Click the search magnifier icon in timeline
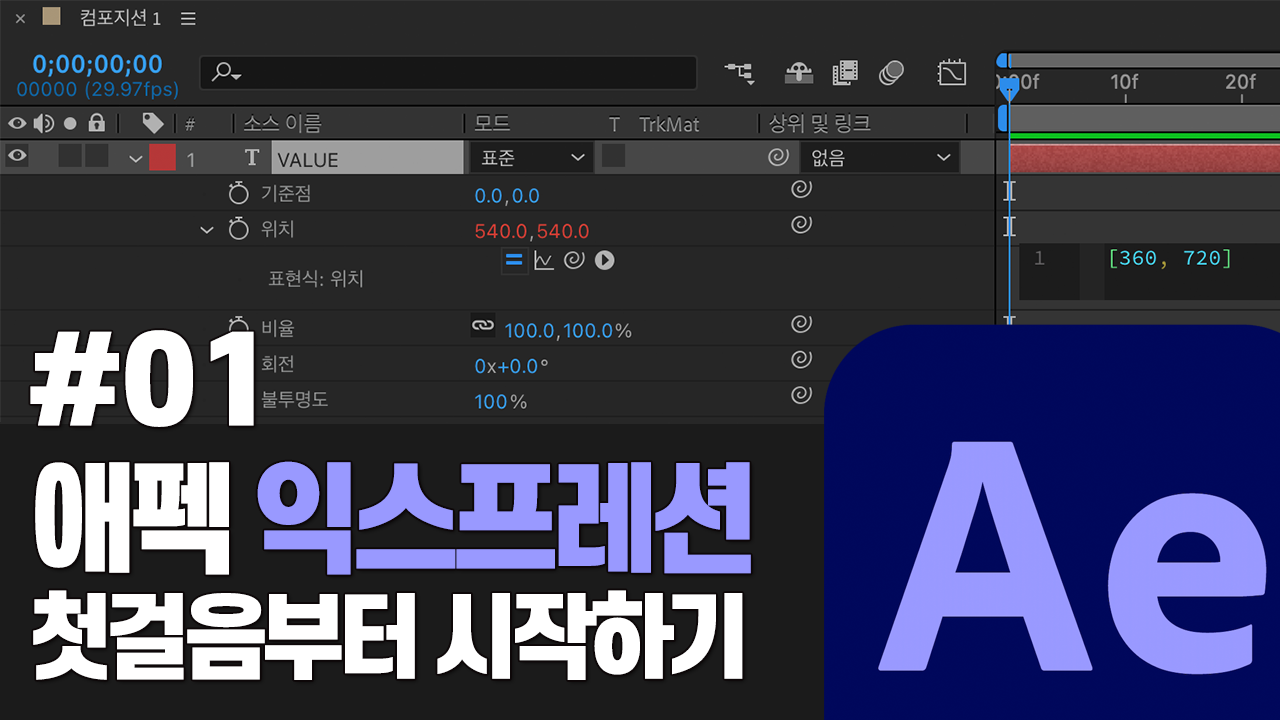 226,73
